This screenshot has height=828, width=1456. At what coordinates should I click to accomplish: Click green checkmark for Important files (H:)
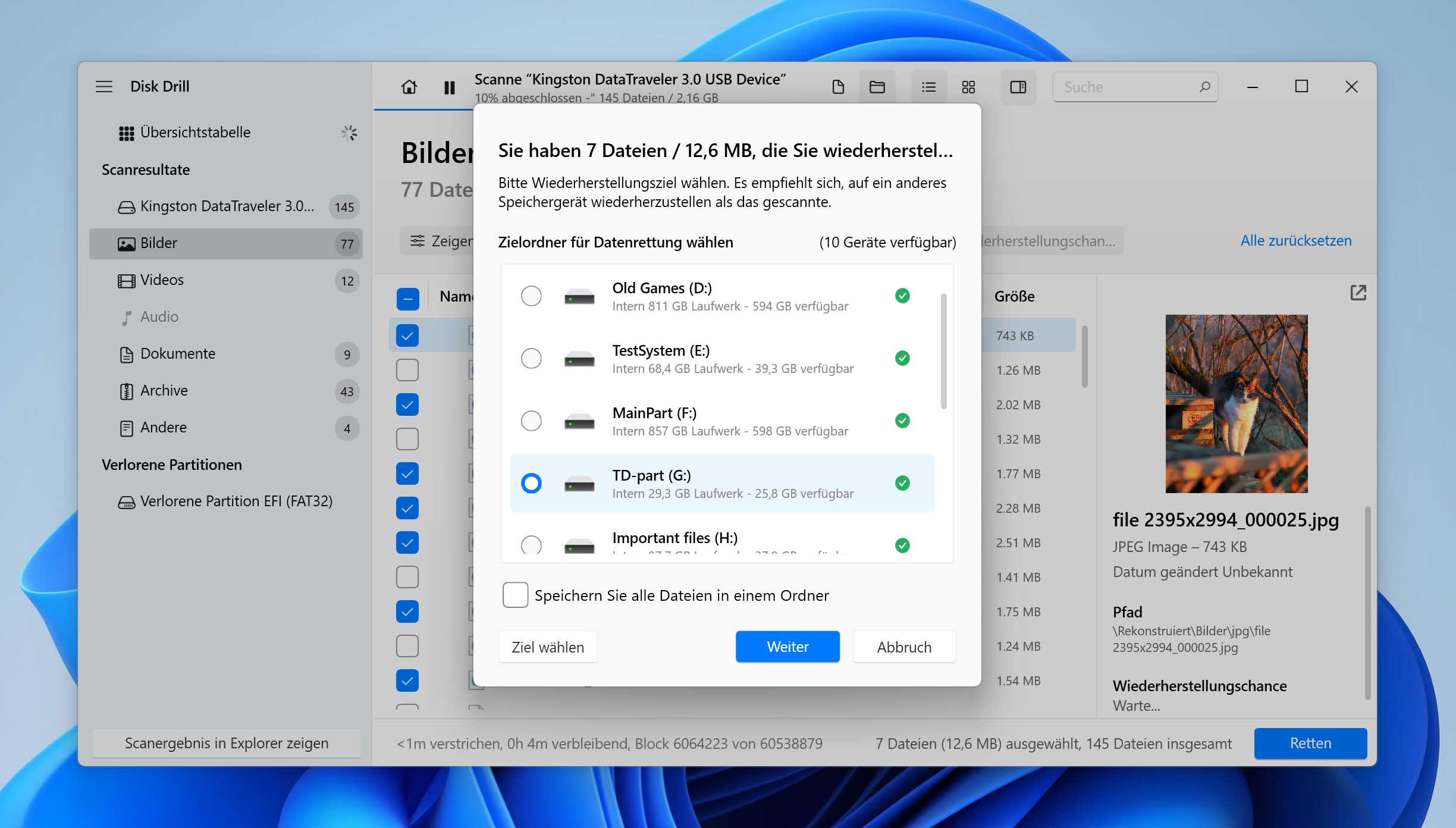902,545
